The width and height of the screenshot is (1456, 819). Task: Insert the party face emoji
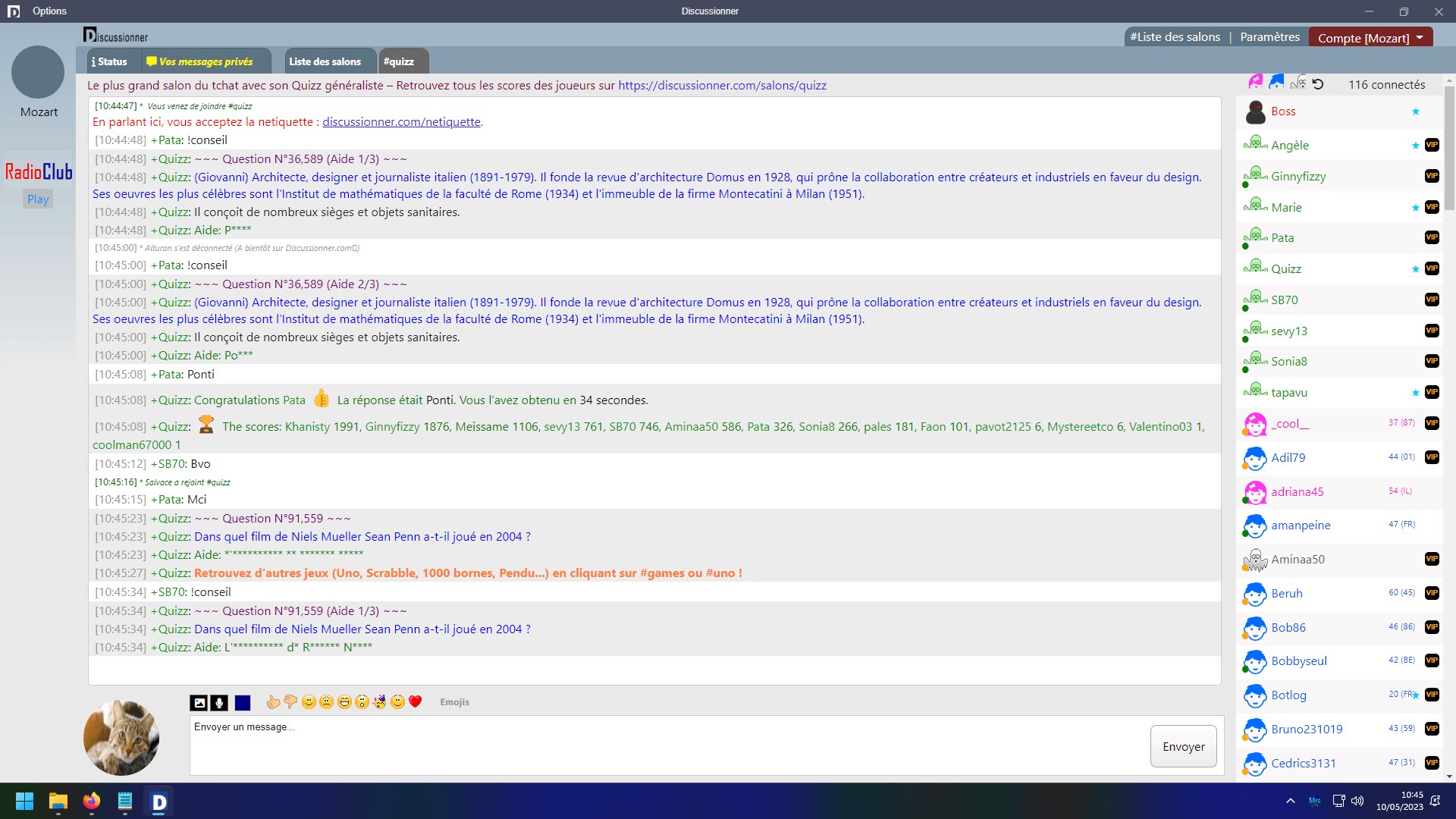coord(380,702)
